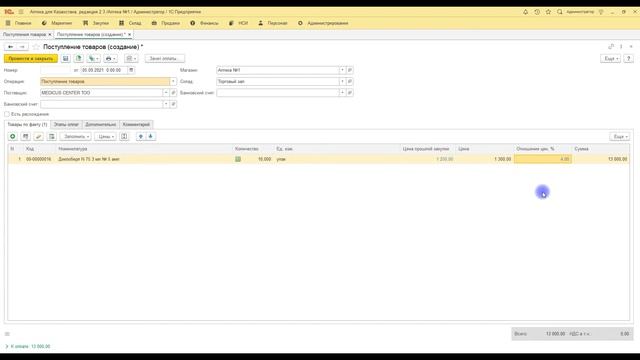Open the left Банковский счет open icon

pyautogui.click(x=173, y=104)
